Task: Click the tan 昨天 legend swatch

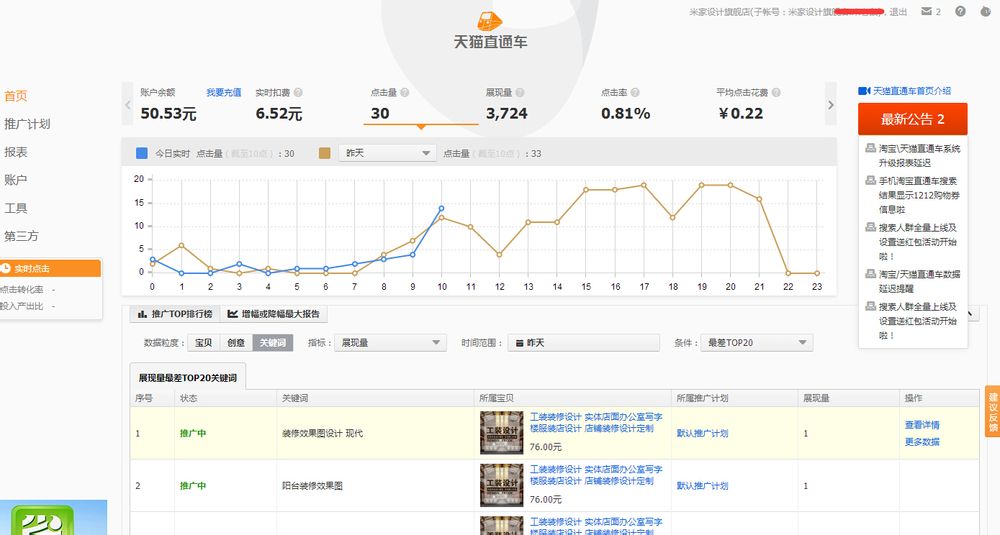Action: (x=325, y=153)
